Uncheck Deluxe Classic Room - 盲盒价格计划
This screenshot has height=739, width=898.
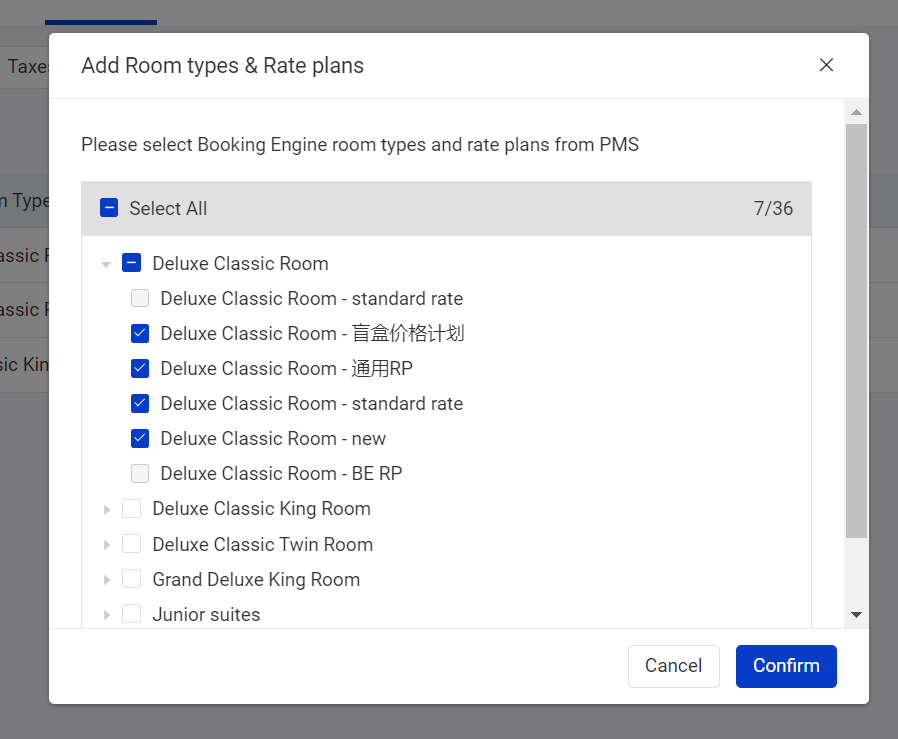pos(140,333)
